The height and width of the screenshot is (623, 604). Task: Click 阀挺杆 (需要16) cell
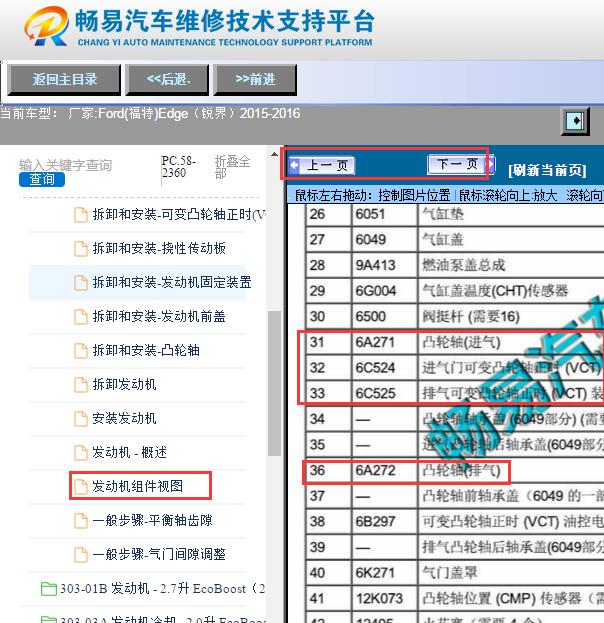pyautogui.click(x=511, y=317)
